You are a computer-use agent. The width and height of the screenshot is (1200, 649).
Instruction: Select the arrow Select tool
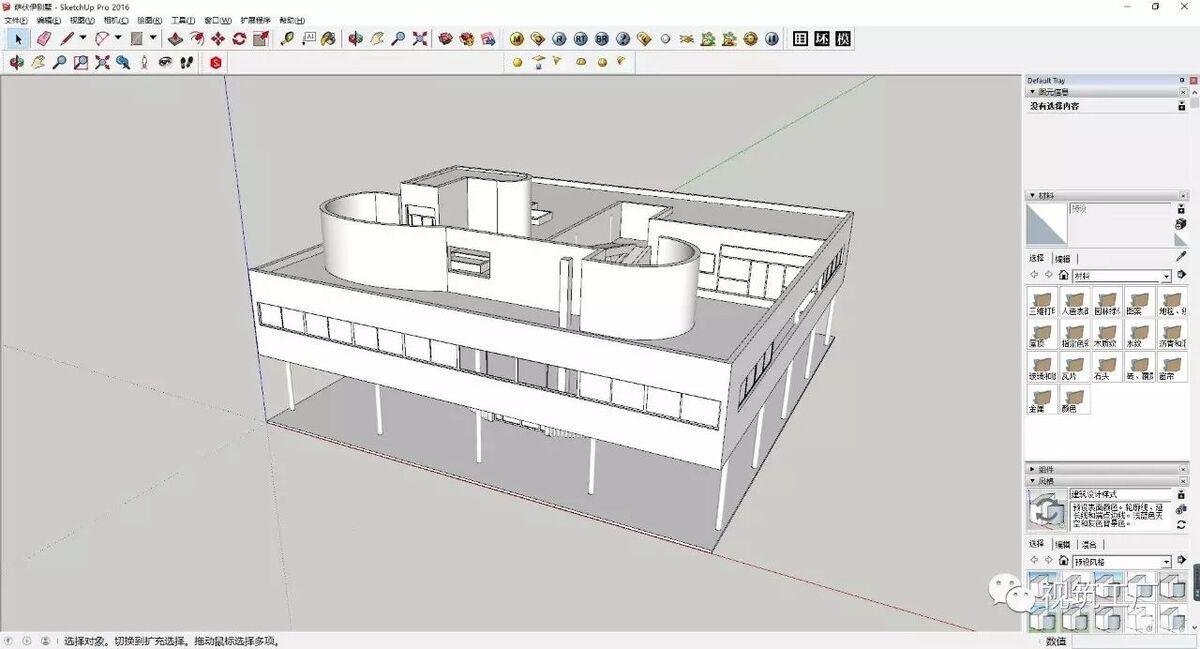[x=18, y=39]
